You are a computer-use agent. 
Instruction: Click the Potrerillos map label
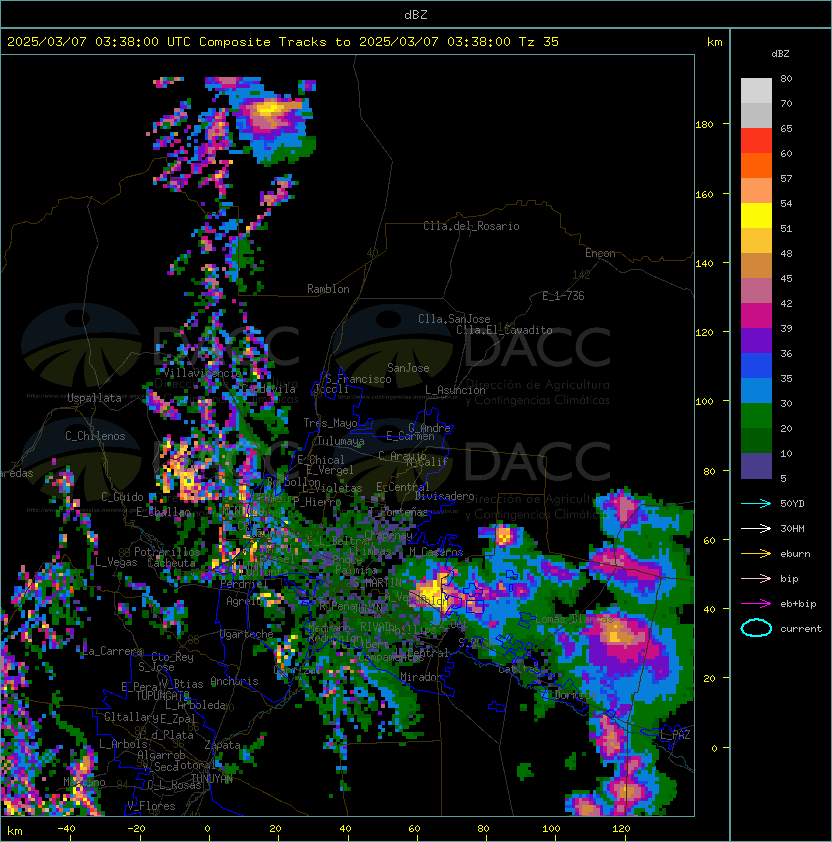click(167, 552)
